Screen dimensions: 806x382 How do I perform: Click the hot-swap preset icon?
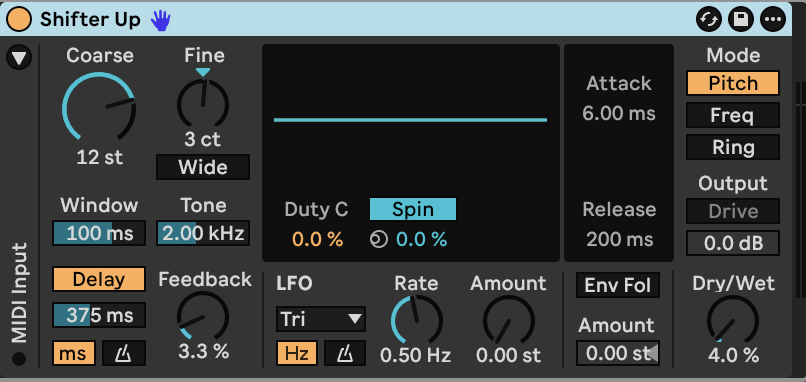[709, 20]
